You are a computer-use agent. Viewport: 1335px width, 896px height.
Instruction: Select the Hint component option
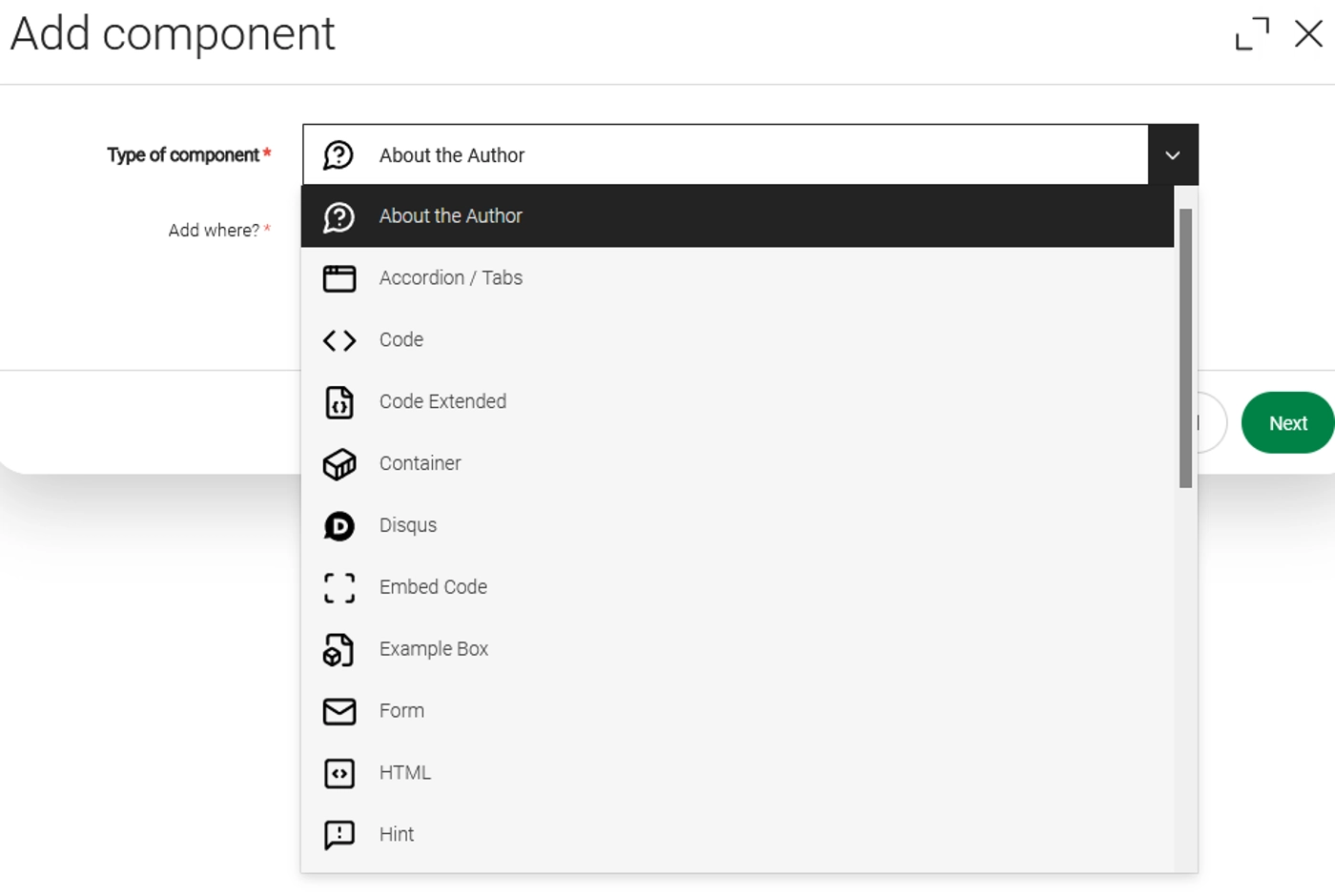coord(397,835)
